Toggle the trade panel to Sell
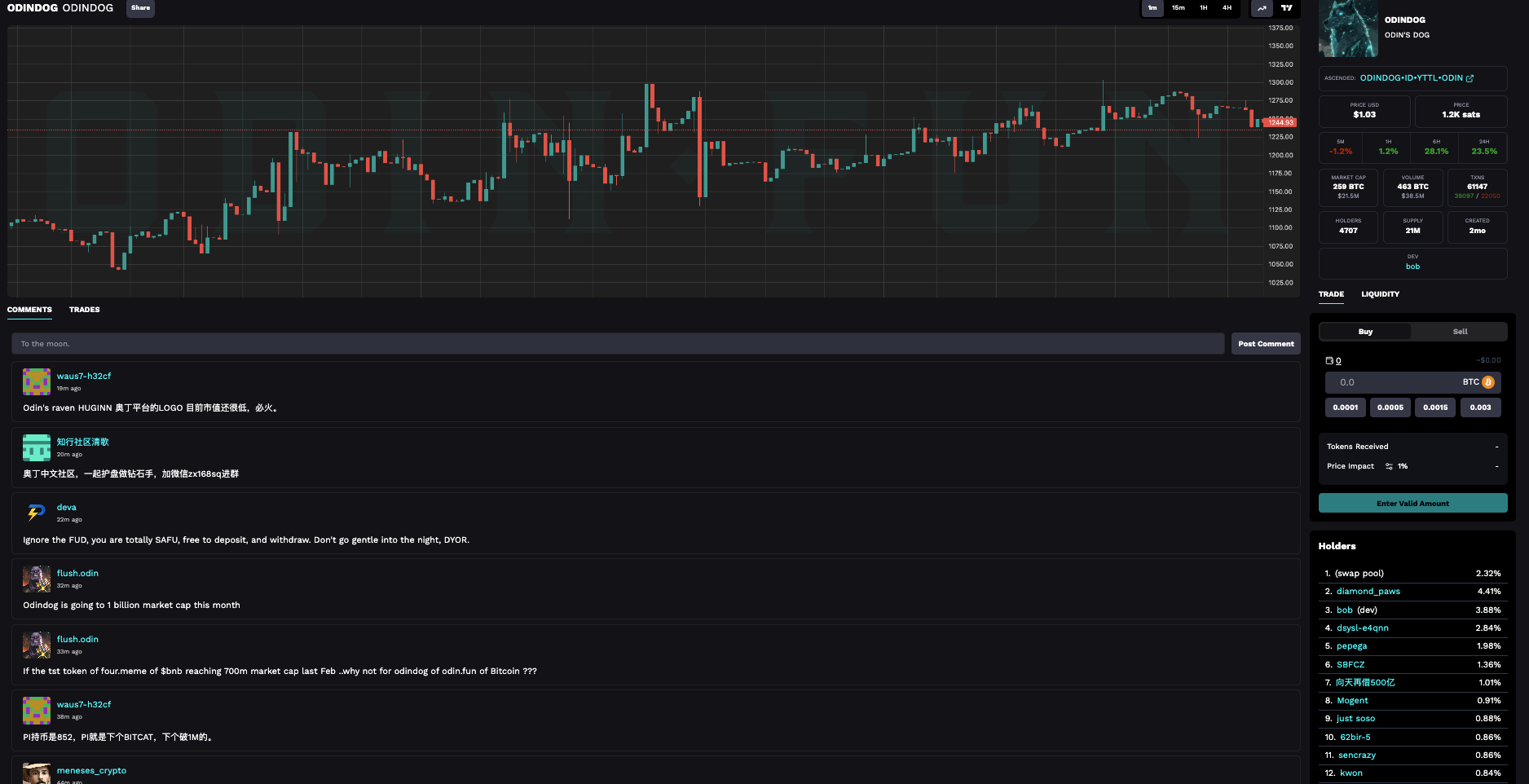1529x784 pixels. coord(1459,332)
